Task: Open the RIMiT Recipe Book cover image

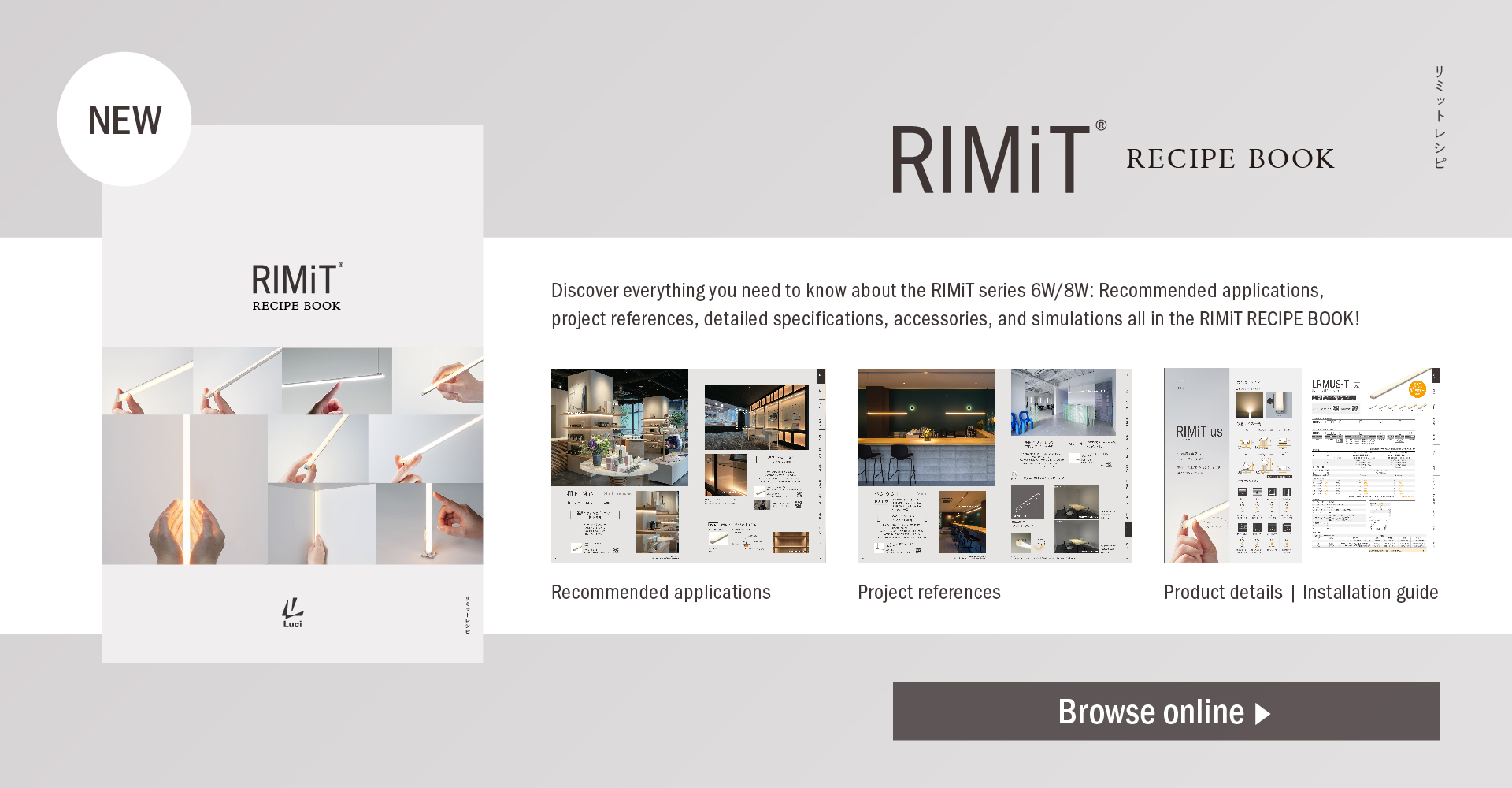Action: (292, 393)
